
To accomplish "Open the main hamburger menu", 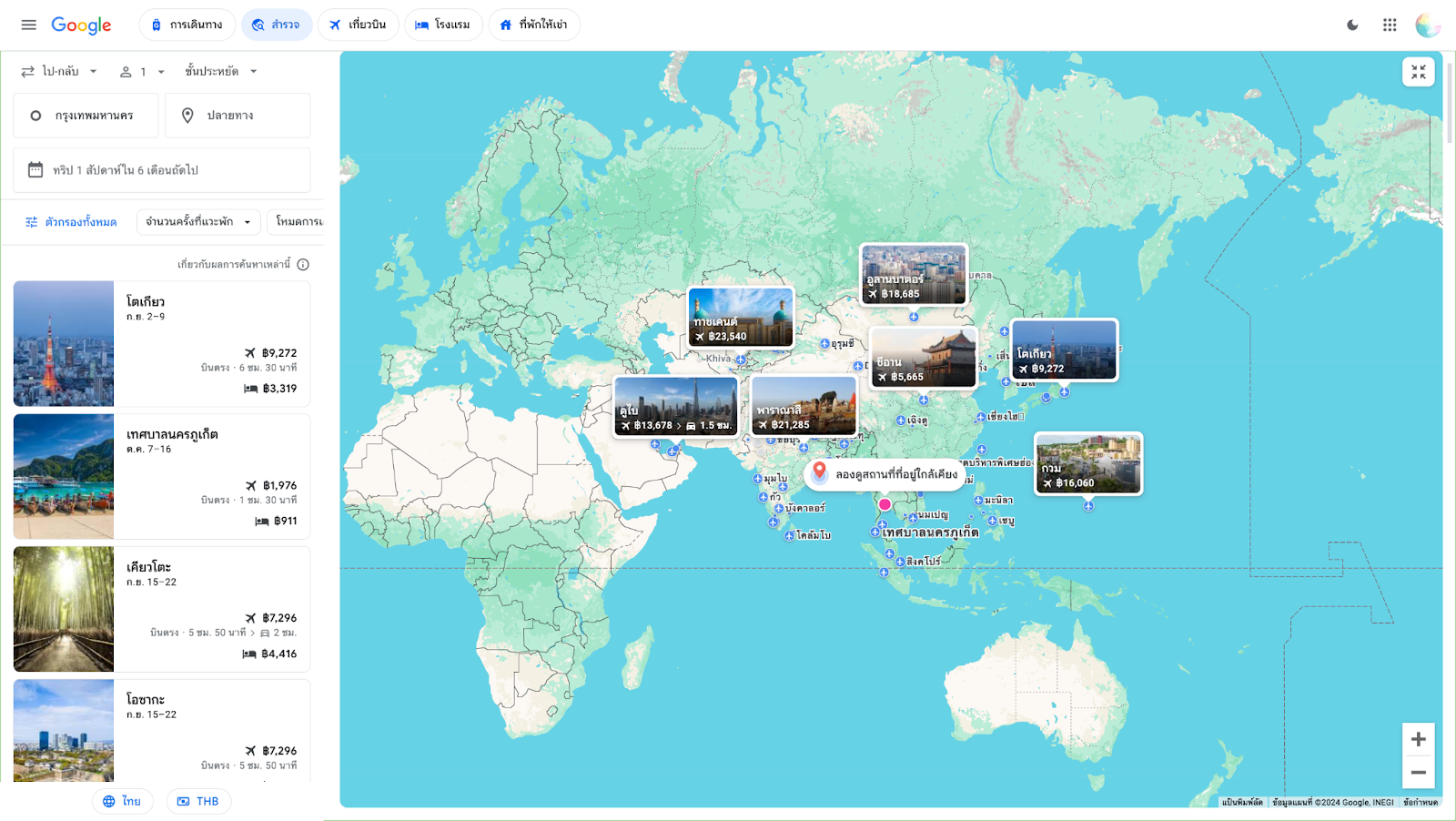I will [29, 25].
